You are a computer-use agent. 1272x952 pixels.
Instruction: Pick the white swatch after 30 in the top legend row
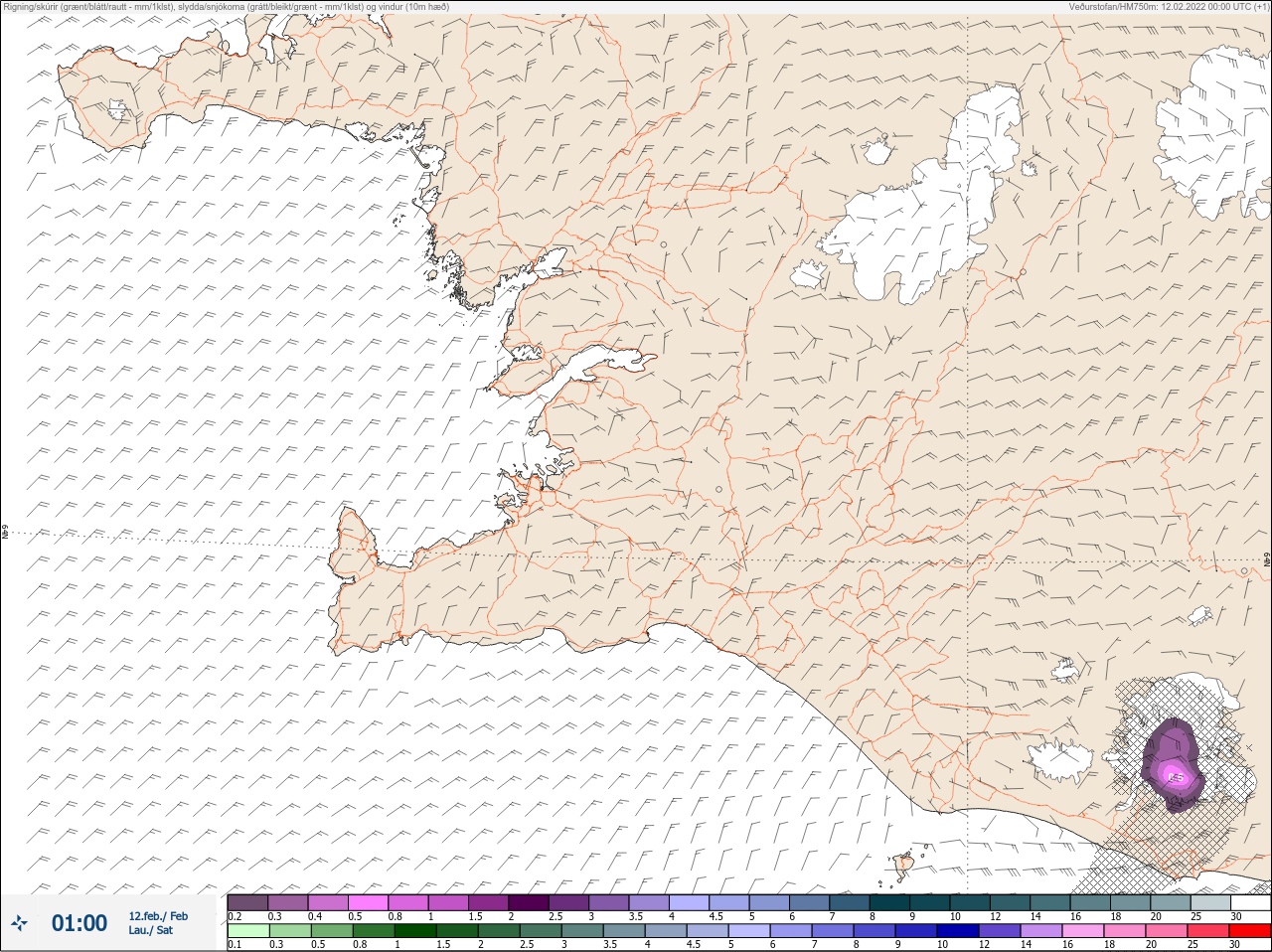[1250, 902]
